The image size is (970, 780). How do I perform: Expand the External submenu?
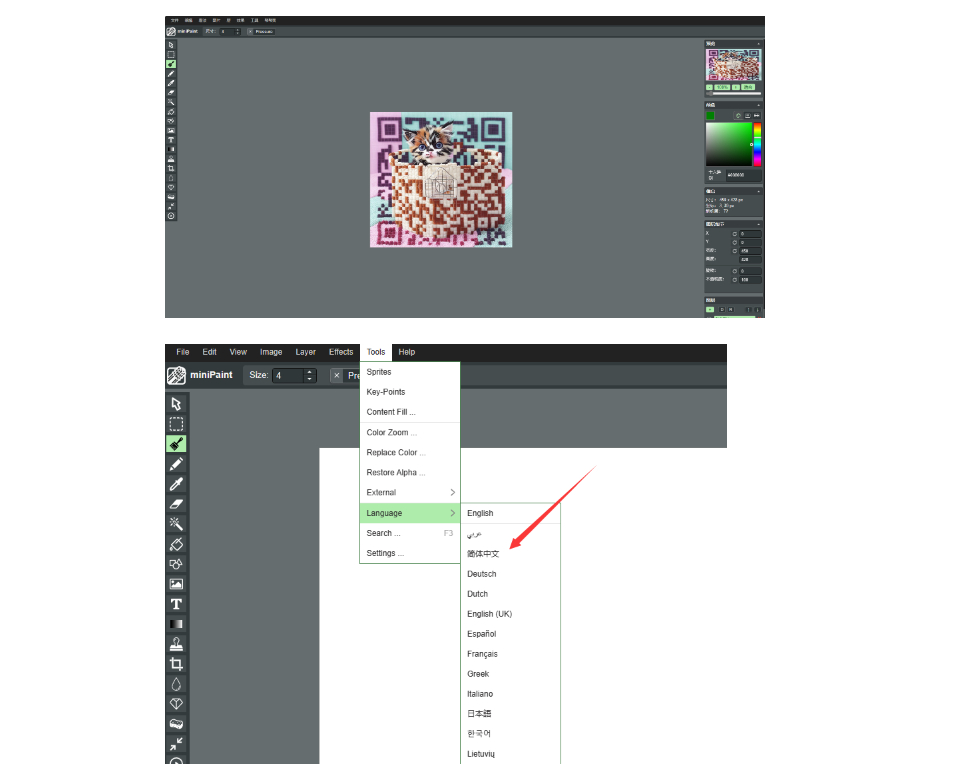410,493
